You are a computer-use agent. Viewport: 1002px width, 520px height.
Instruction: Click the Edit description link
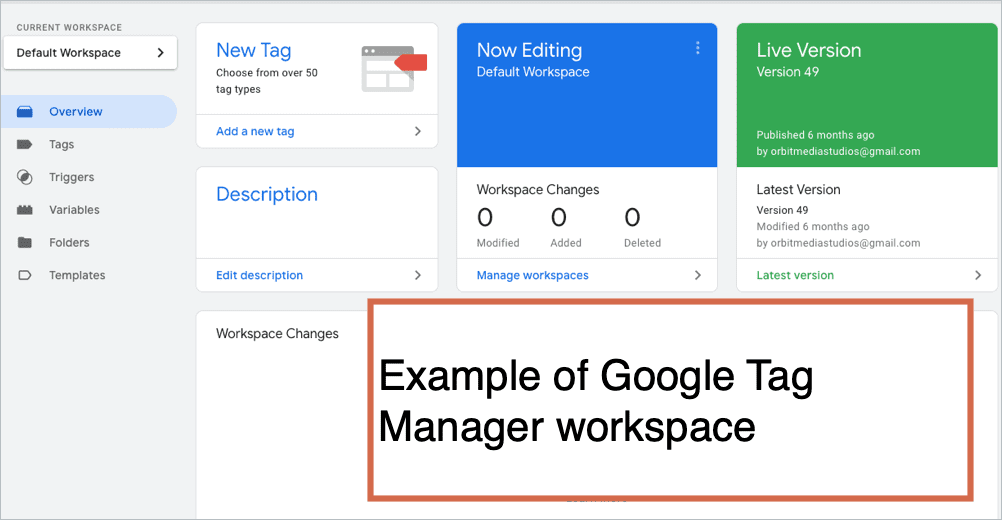pos(259,275)
